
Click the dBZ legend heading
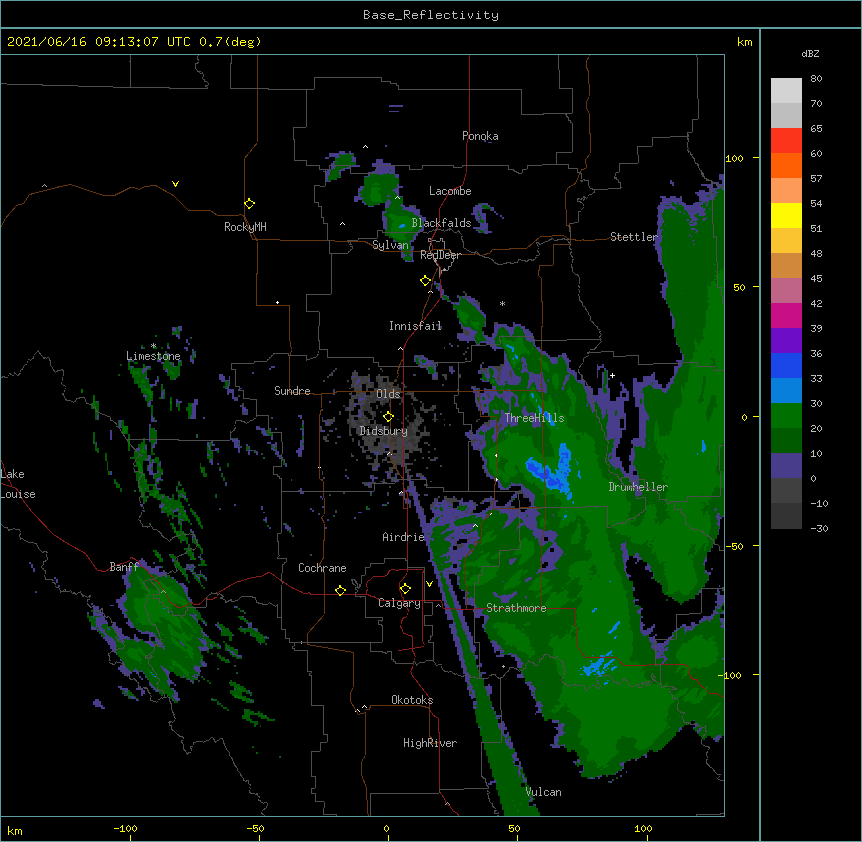point(810,54)
